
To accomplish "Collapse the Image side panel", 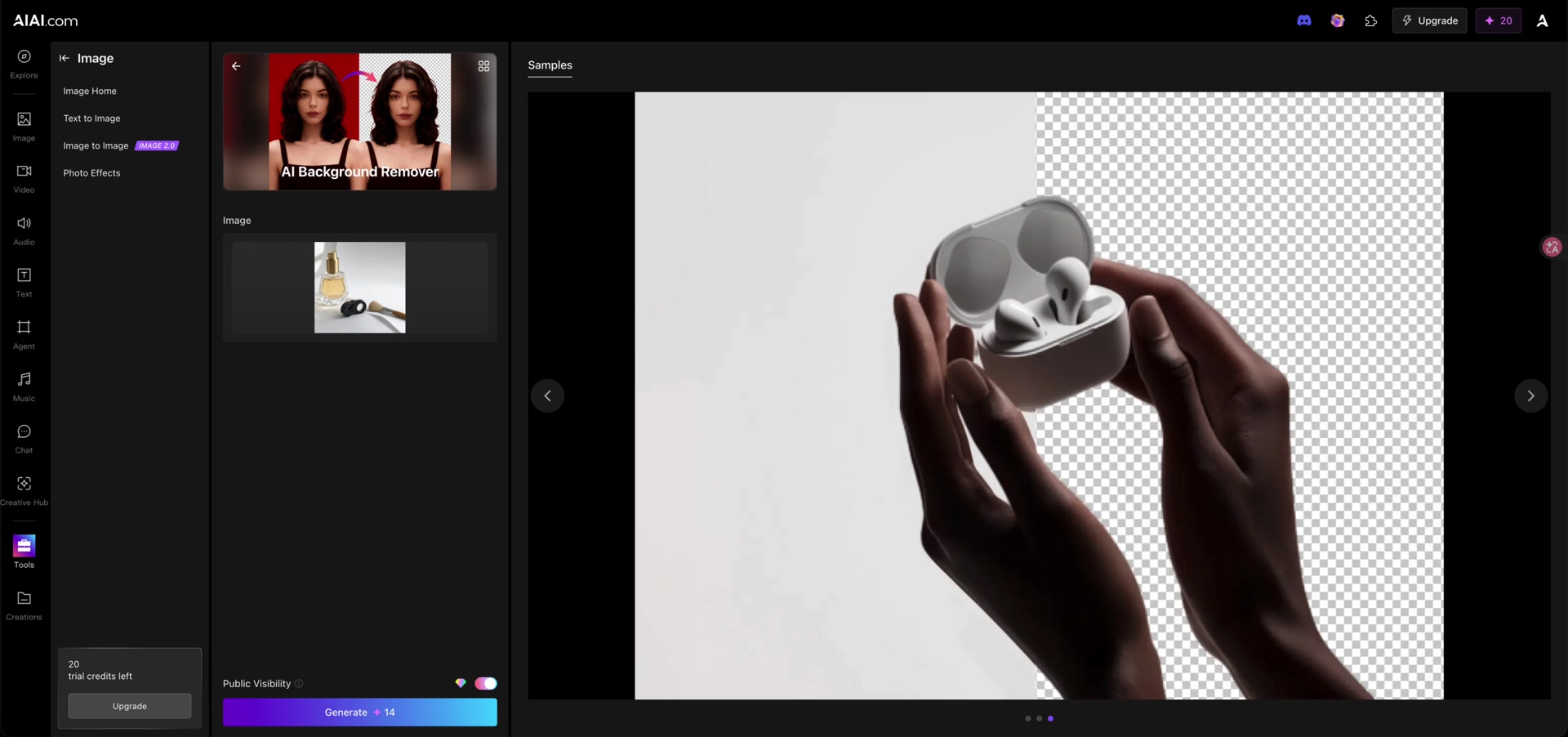I will [x=65, y=58].
